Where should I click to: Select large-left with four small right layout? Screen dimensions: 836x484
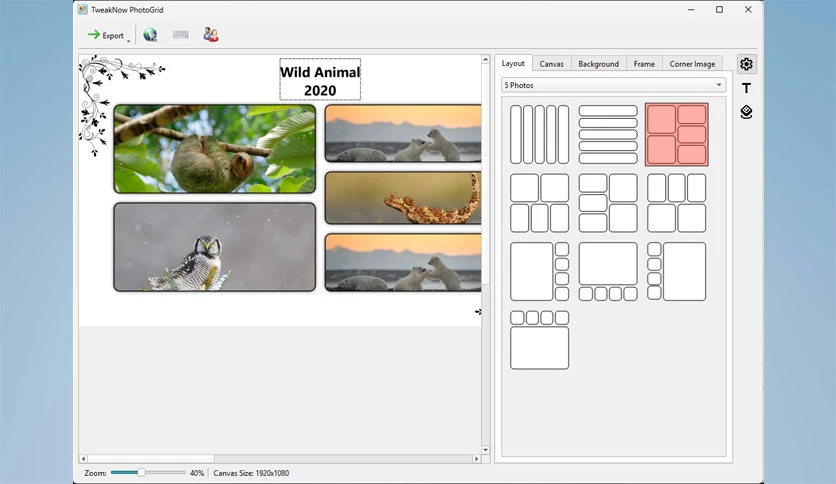[x=539, y=271]
